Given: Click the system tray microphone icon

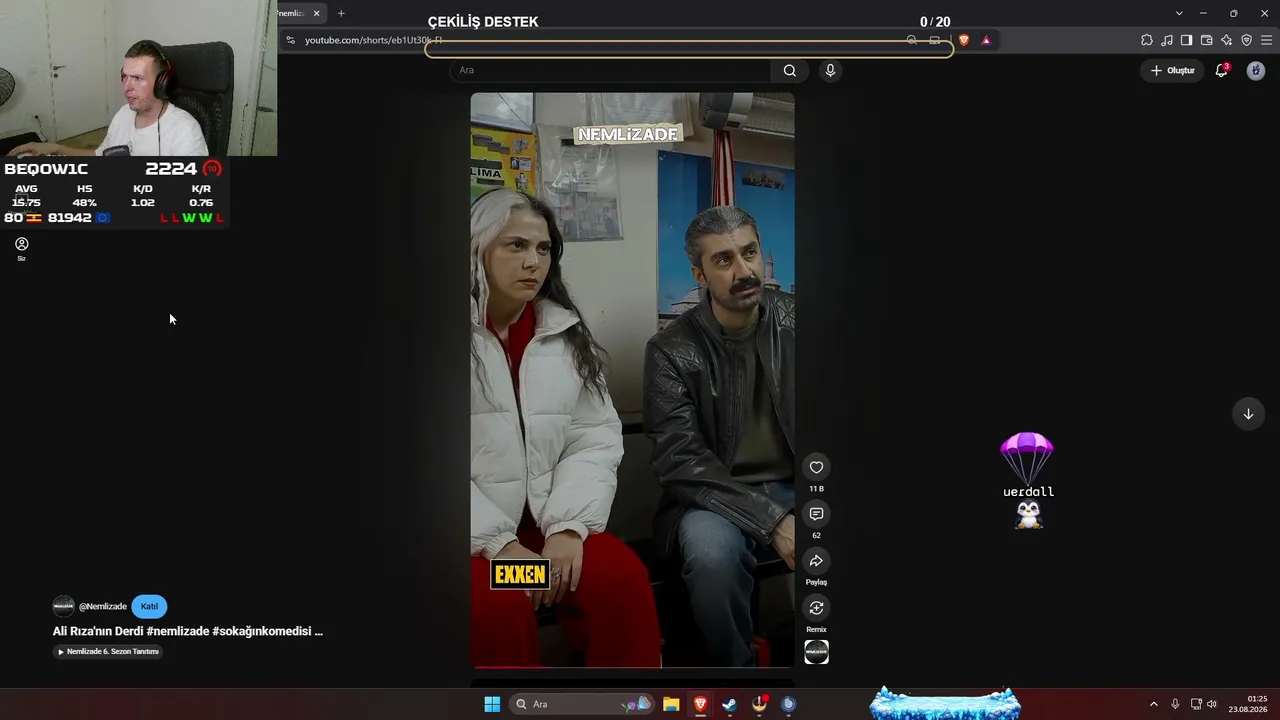Looking at the screenshot, I should pyautogui.click(x=1175, y=704).
